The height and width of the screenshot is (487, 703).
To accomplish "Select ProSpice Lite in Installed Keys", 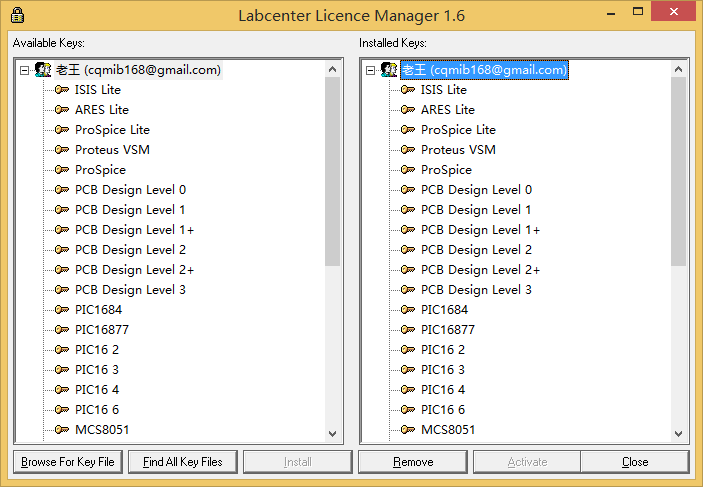I will point(458,130).
